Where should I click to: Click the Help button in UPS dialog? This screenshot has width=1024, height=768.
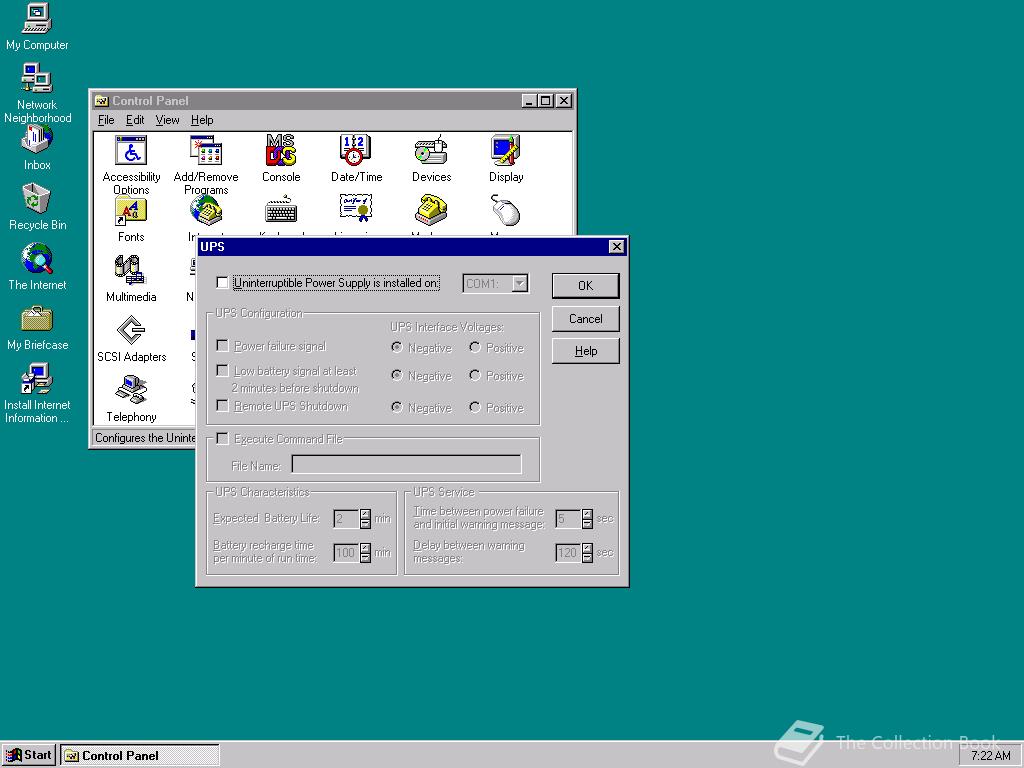[586, 351]
